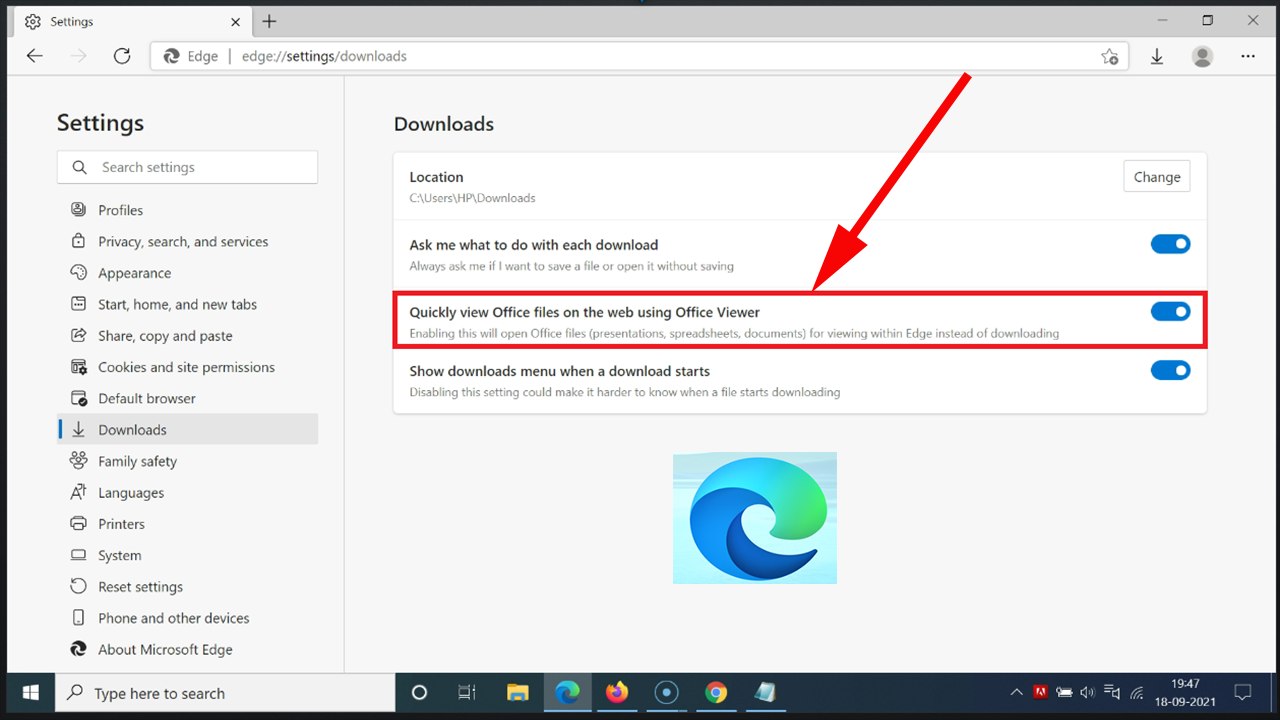Click the Downloads page heading
This screenshot has width=1280, height=720.
point(444,124)
